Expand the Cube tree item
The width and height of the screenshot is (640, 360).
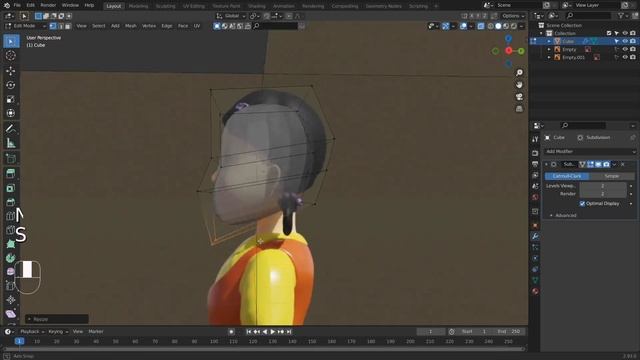[x=549, y=41]
